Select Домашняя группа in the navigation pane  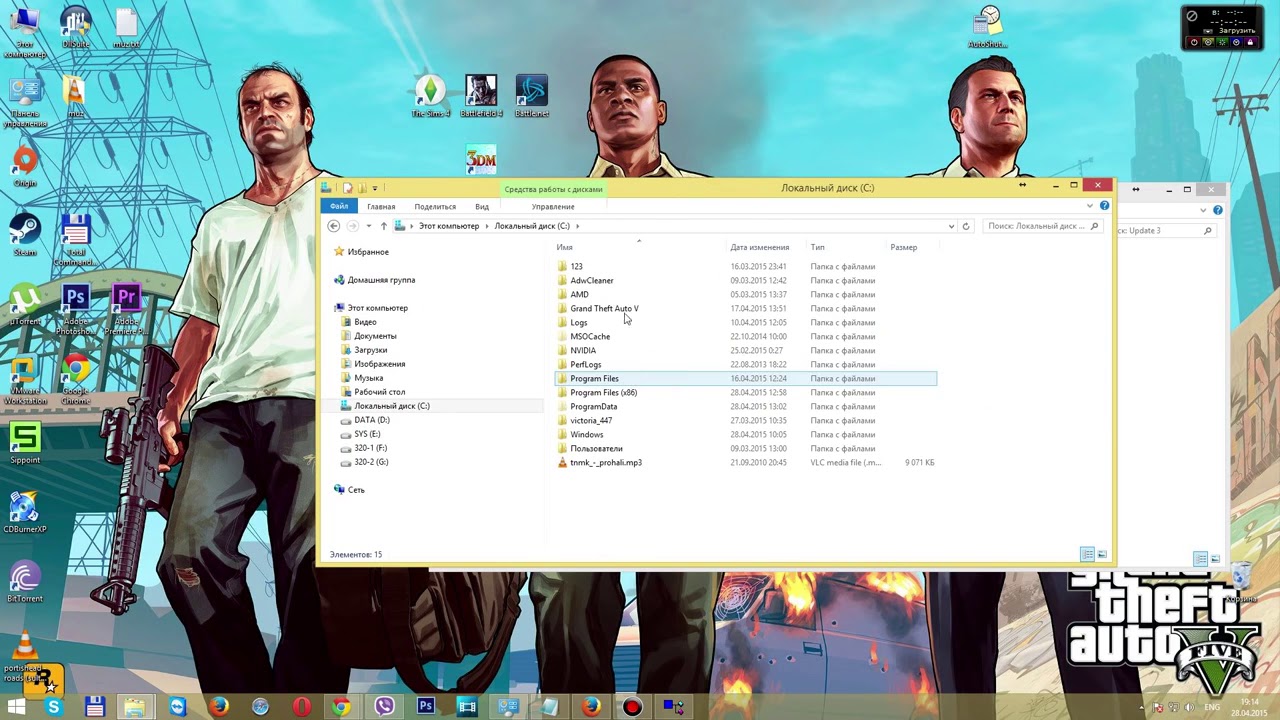[x=381, y=280]
